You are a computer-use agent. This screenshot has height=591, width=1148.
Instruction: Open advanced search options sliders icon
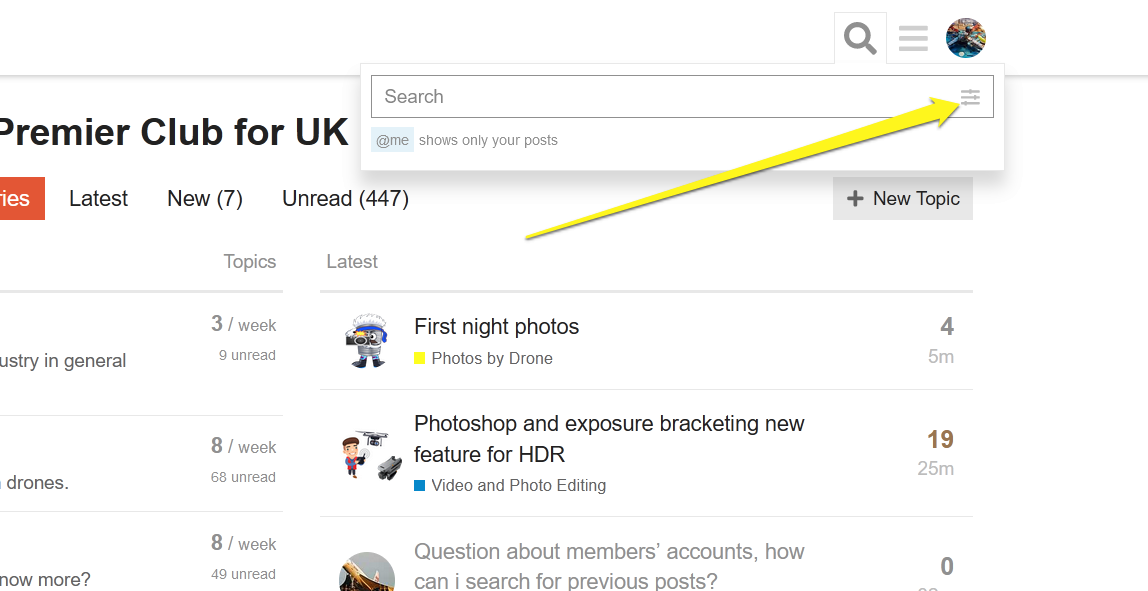coord(971,97)
